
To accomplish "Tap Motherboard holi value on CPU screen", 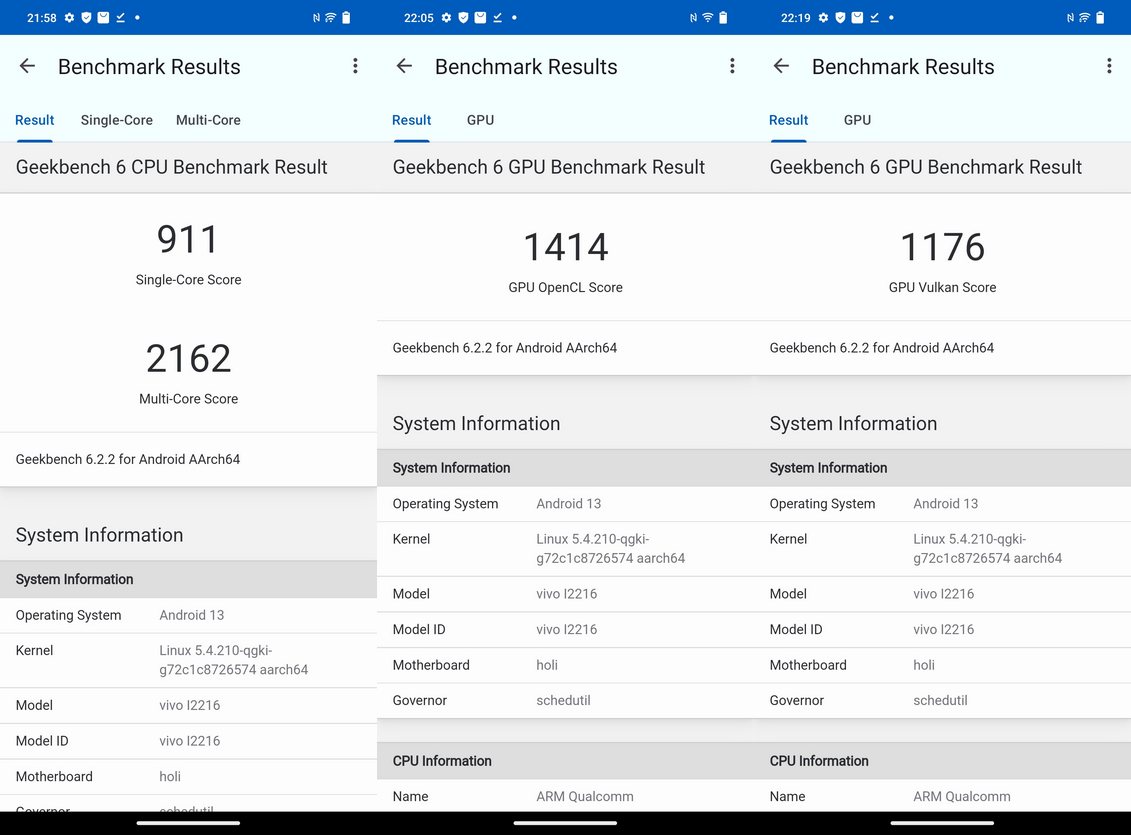I will point(170,777).
